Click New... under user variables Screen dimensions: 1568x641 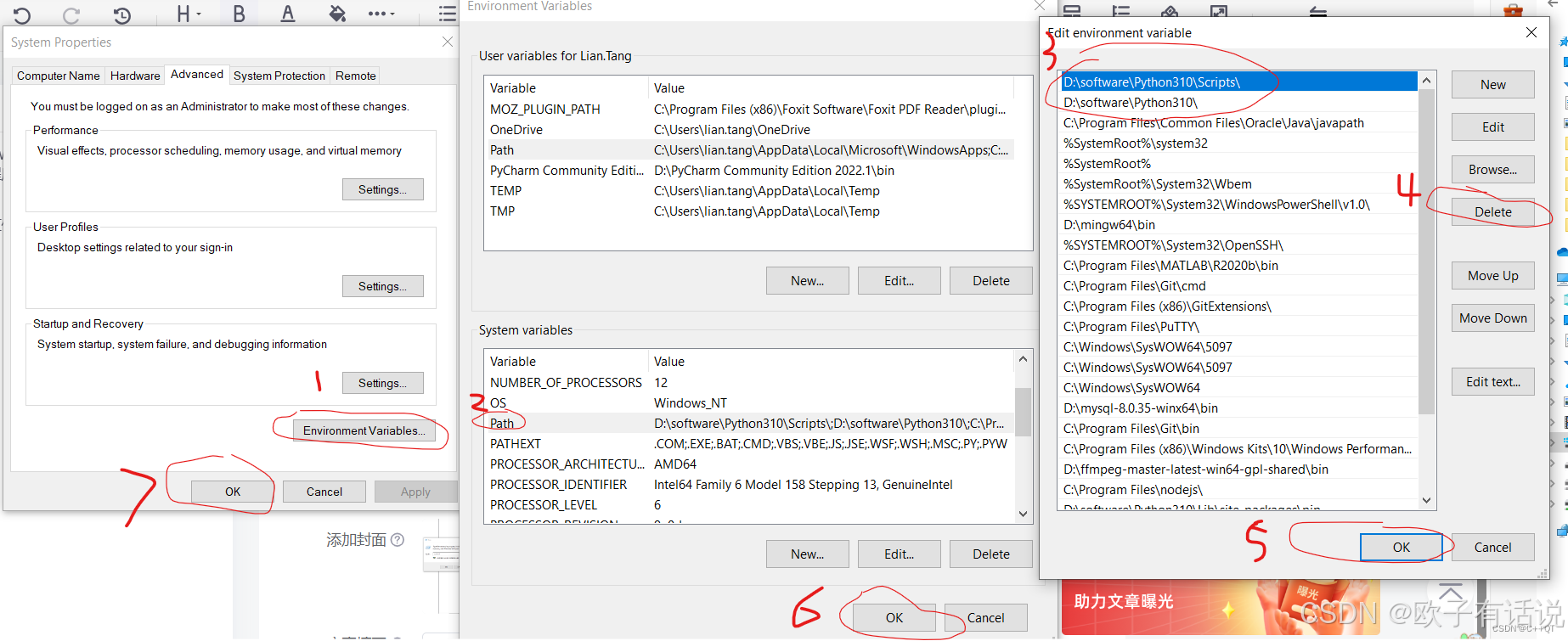(x=808, y=281)
